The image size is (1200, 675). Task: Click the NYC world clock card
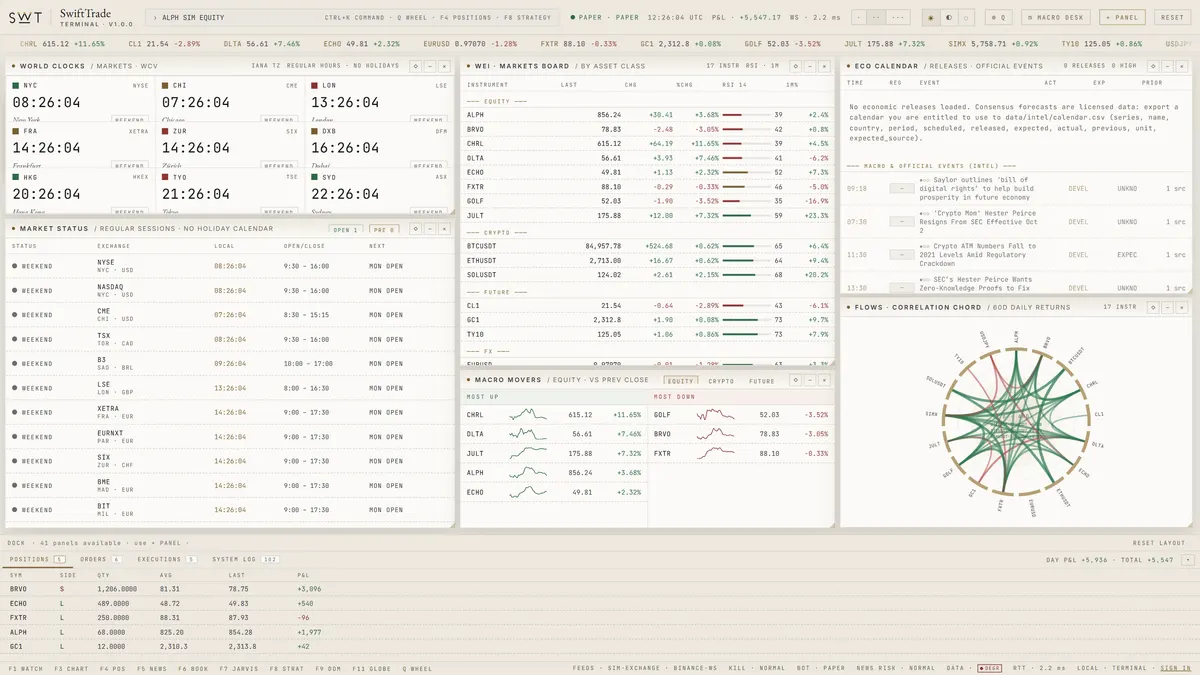(80, 98)
